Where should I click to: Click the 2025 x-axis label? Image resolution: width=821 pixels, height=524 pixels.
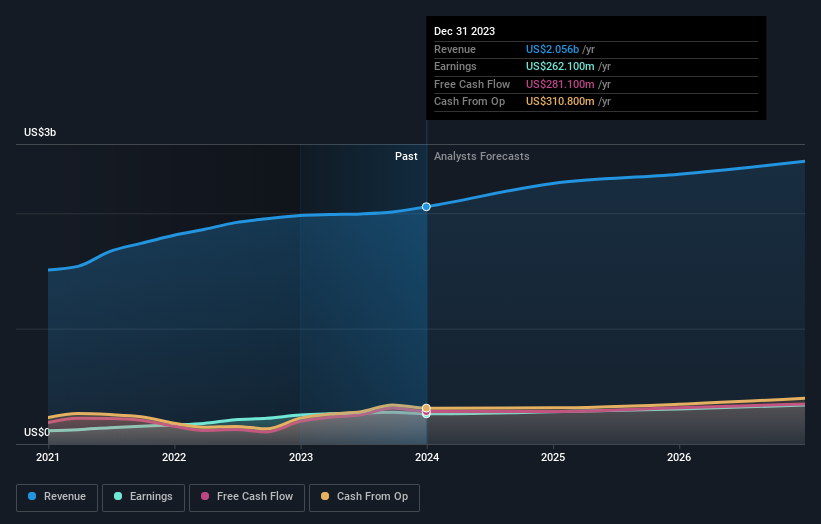tap(553, 457)
